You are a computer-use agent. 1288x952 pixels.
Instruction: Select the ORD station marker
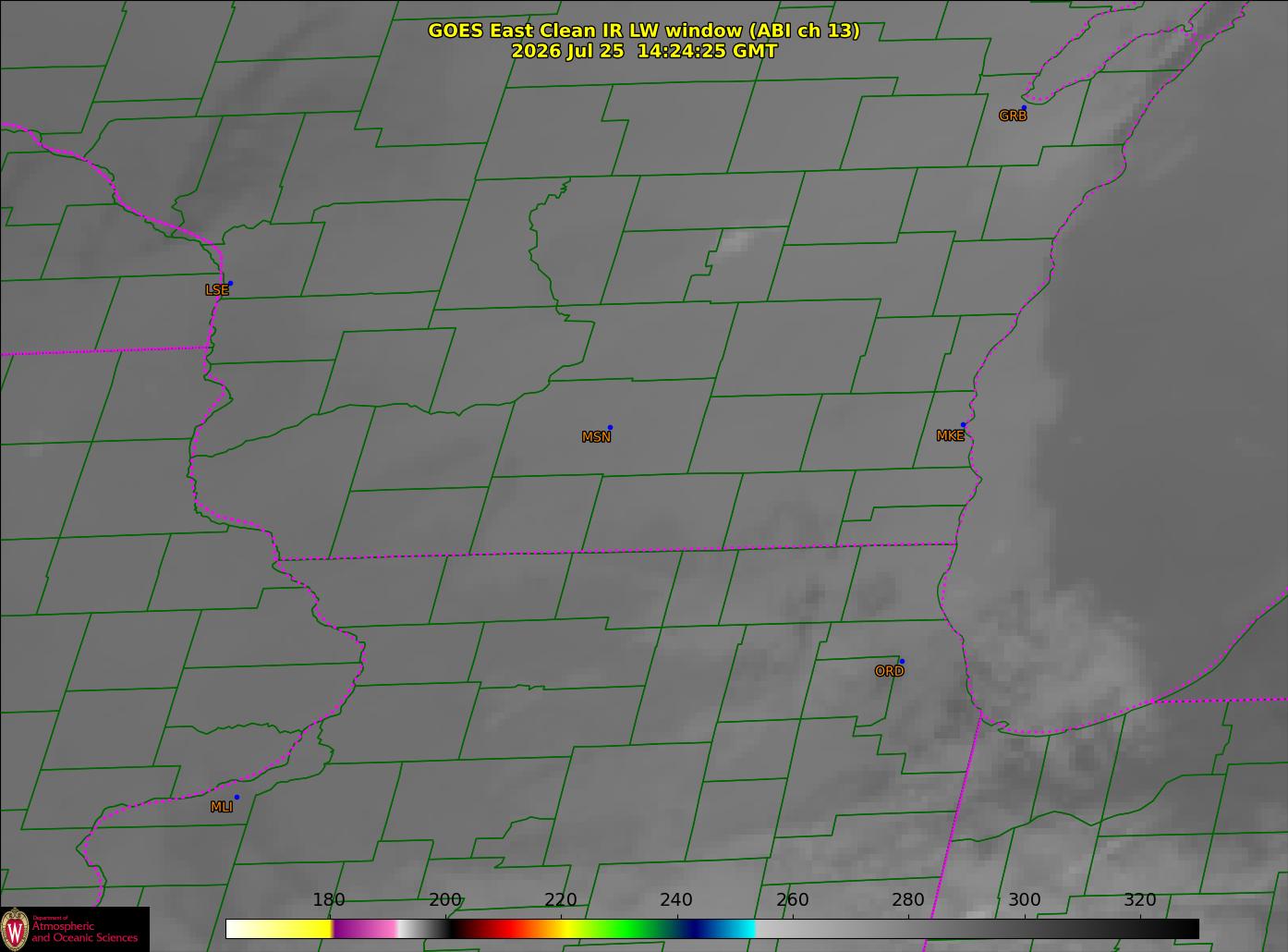point(902,661)
